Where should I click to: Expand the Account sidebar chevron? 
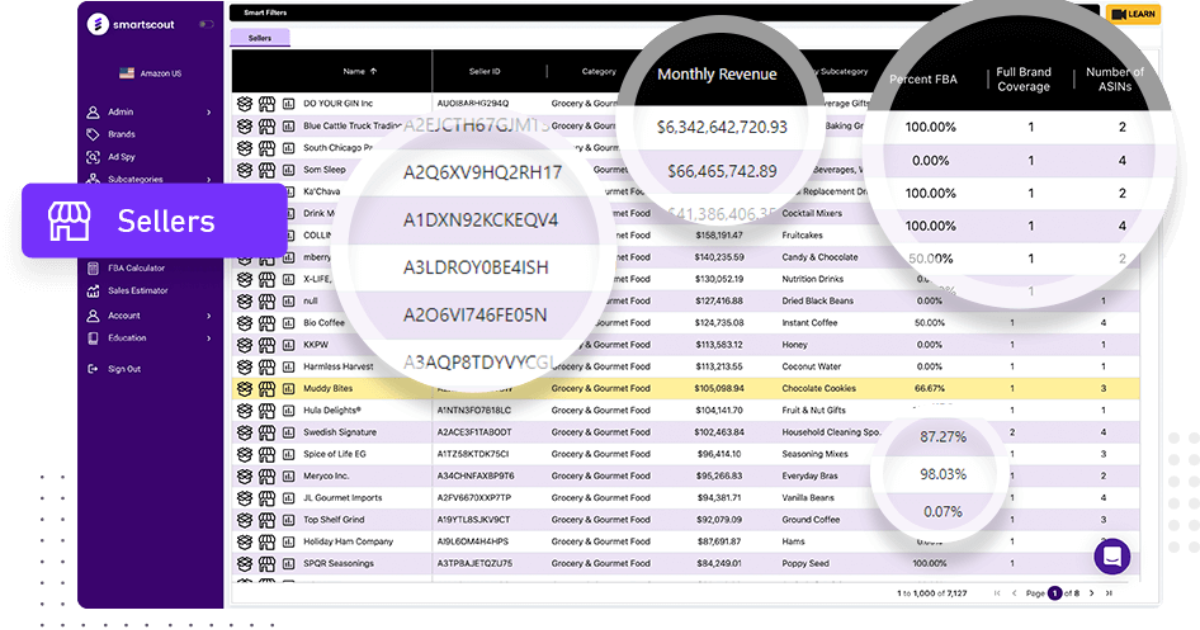click(209, 316)
